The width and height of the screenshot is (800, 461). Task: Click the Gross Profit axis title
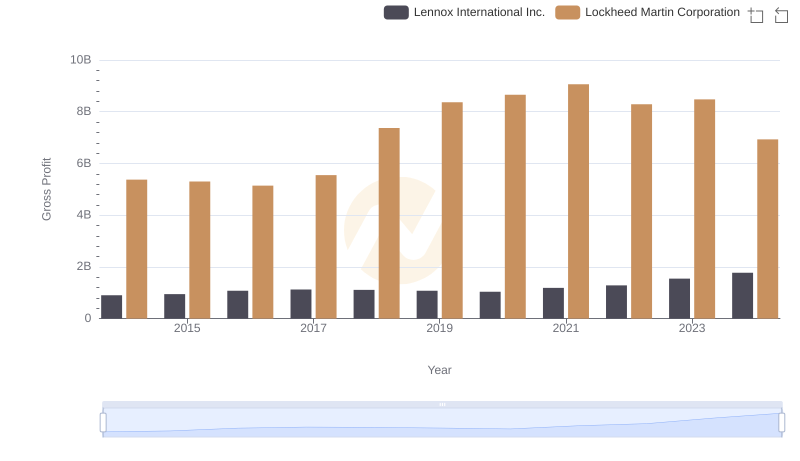coord(46,189)
